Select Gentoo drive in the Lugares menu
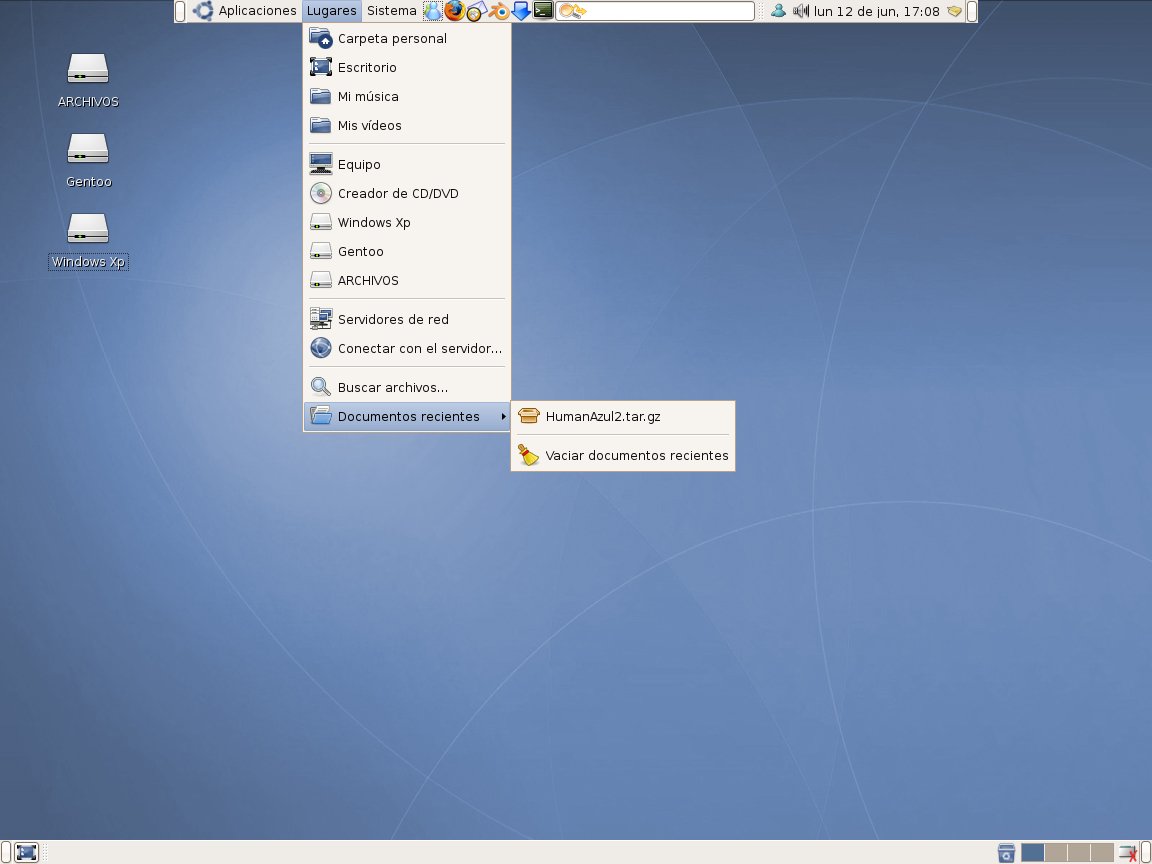 click(407, 251)
